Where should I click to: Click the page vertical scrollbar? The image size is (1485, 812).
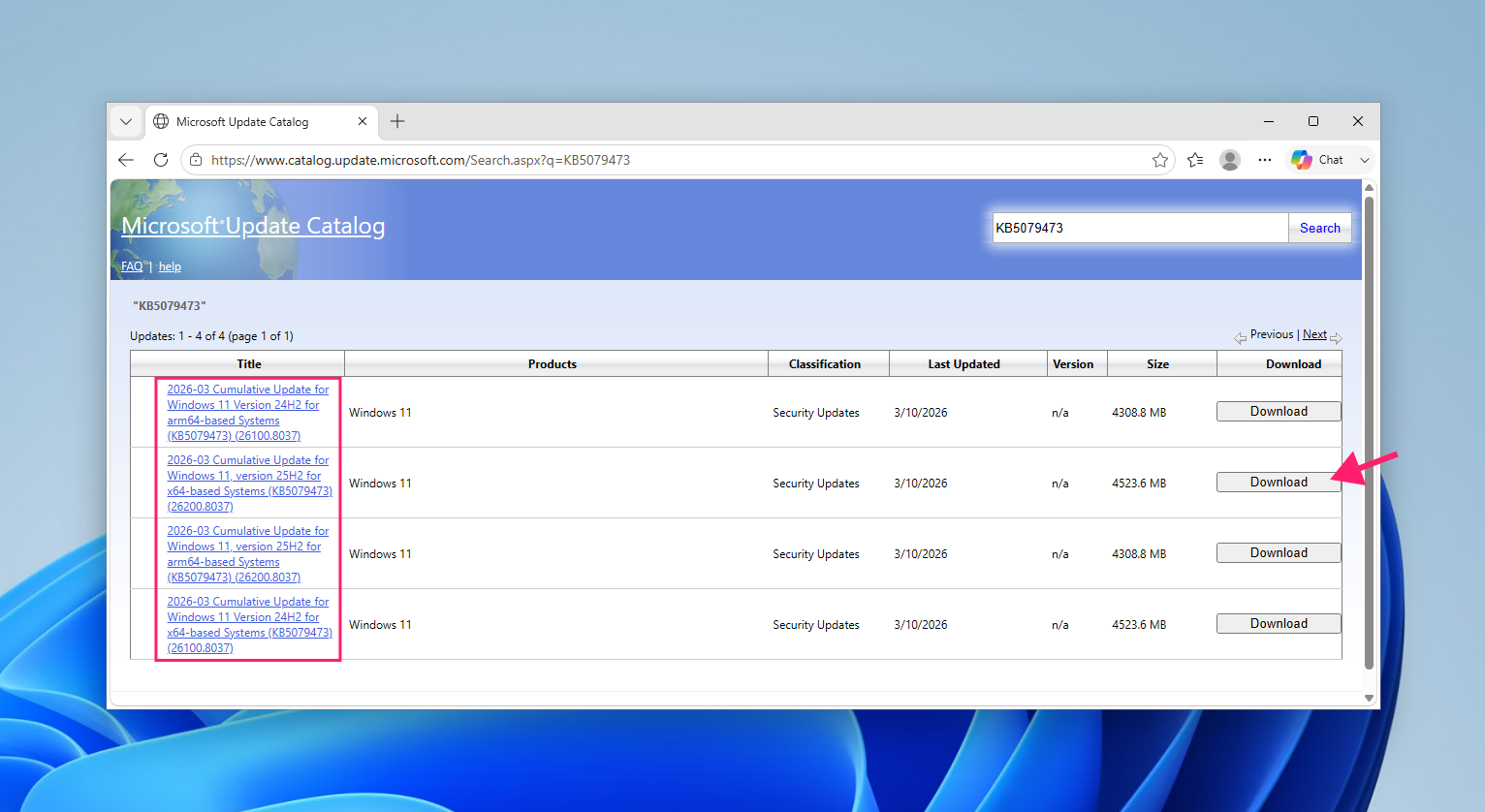point(1369,432)
